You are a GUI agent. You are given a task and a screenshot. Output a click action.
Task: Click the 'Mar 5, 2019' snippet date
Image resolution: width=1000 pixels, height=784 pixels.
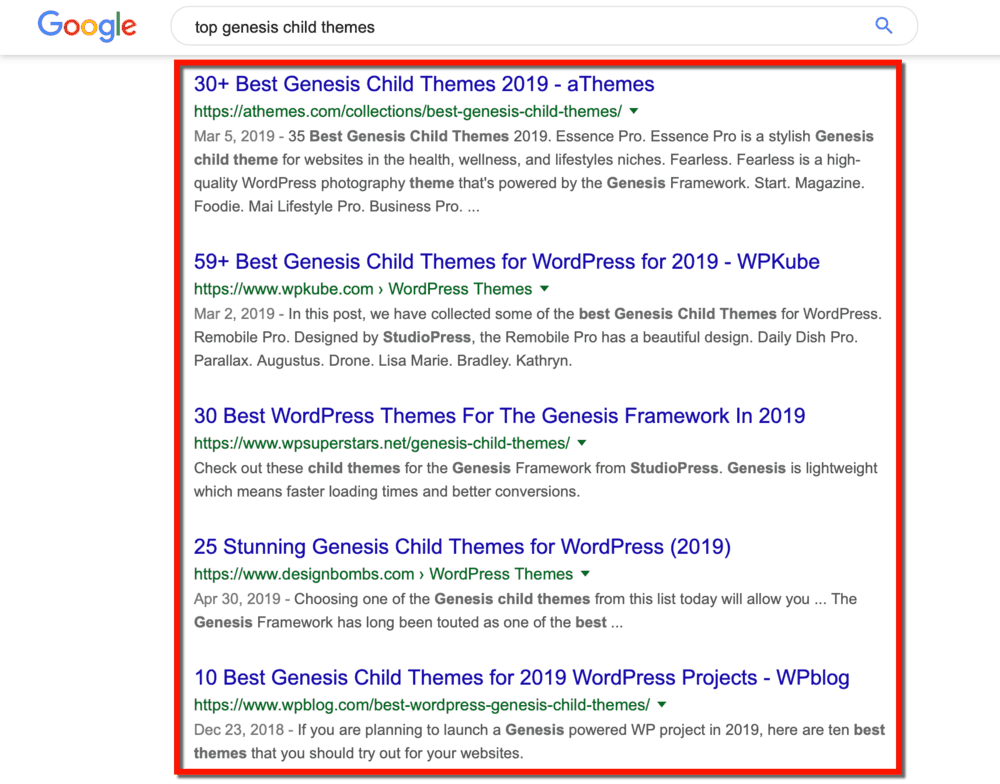coord(234,137)
